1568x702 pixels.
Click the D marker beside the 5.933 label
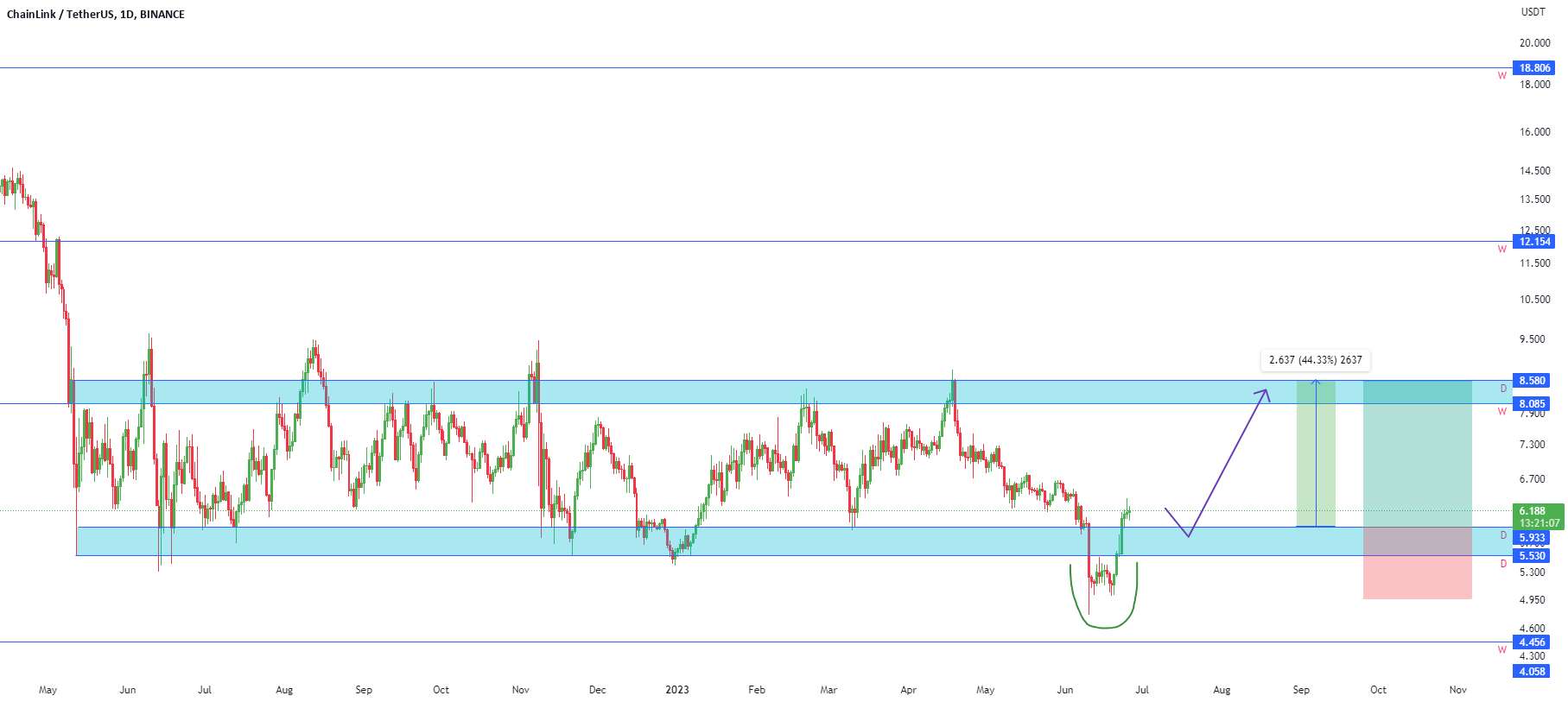[x=1503, y=535]
